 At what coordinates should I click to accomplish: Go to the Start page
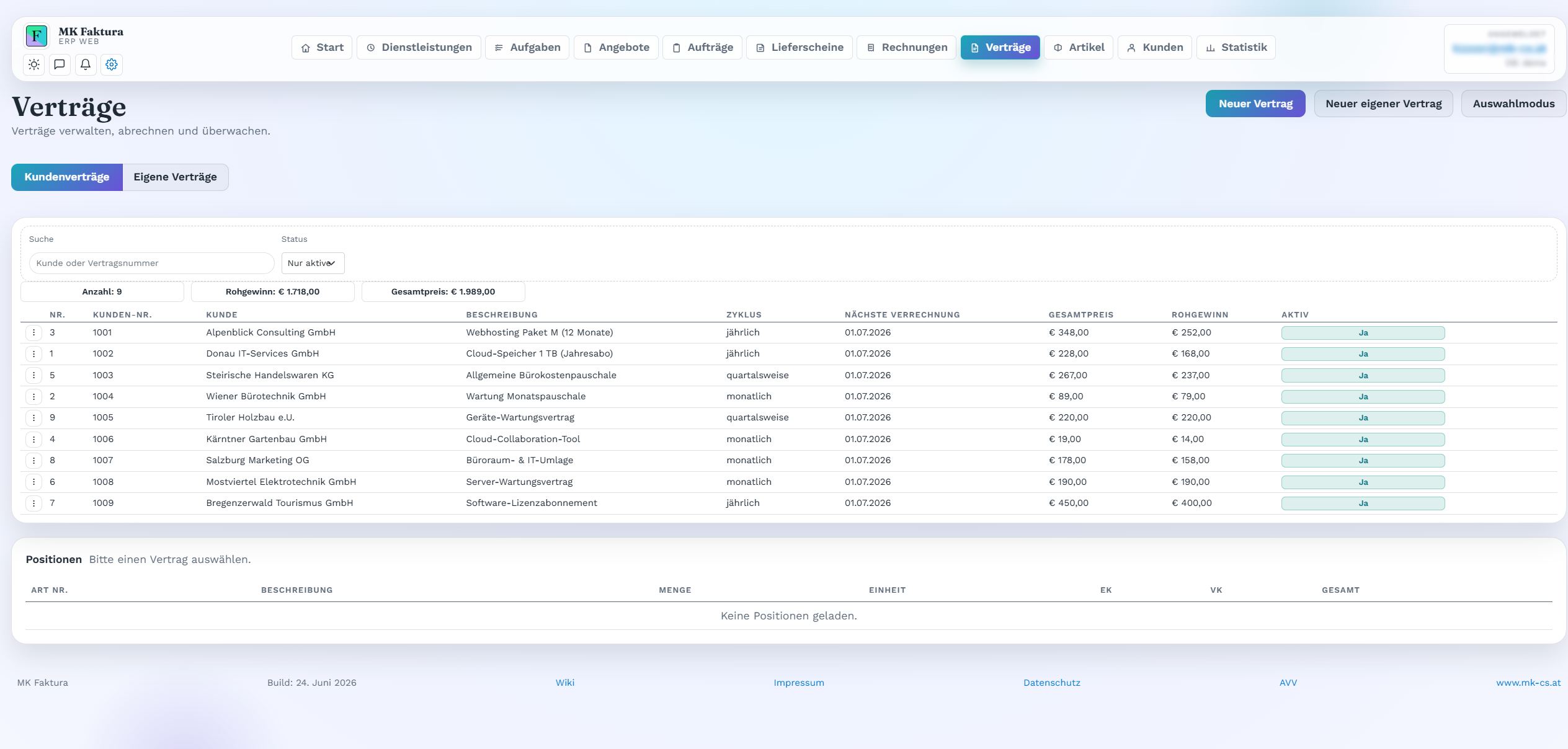[x=322, y=48]
